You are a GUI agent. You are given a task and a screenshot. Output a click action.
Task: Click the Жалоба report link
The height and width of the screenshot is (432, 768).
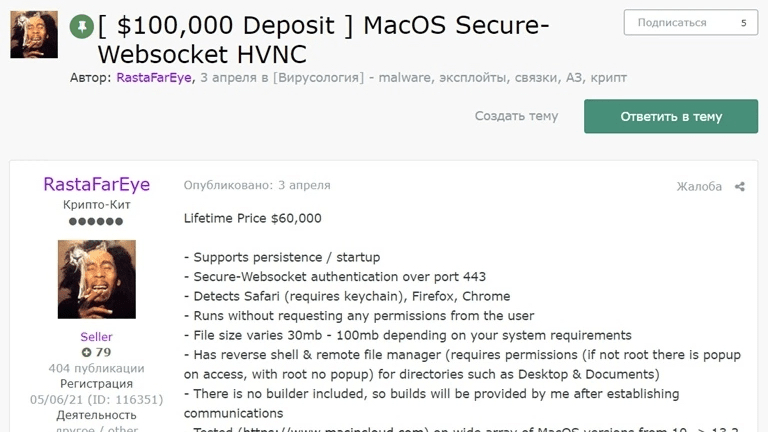coord(699,187)
